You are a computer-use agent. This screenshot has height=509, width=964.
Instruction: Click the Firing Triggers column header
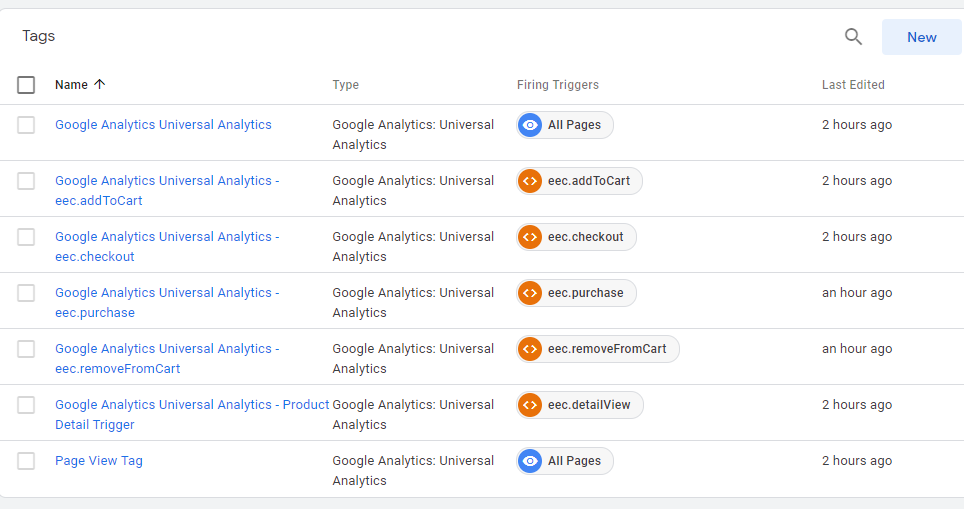click(558, 85)
